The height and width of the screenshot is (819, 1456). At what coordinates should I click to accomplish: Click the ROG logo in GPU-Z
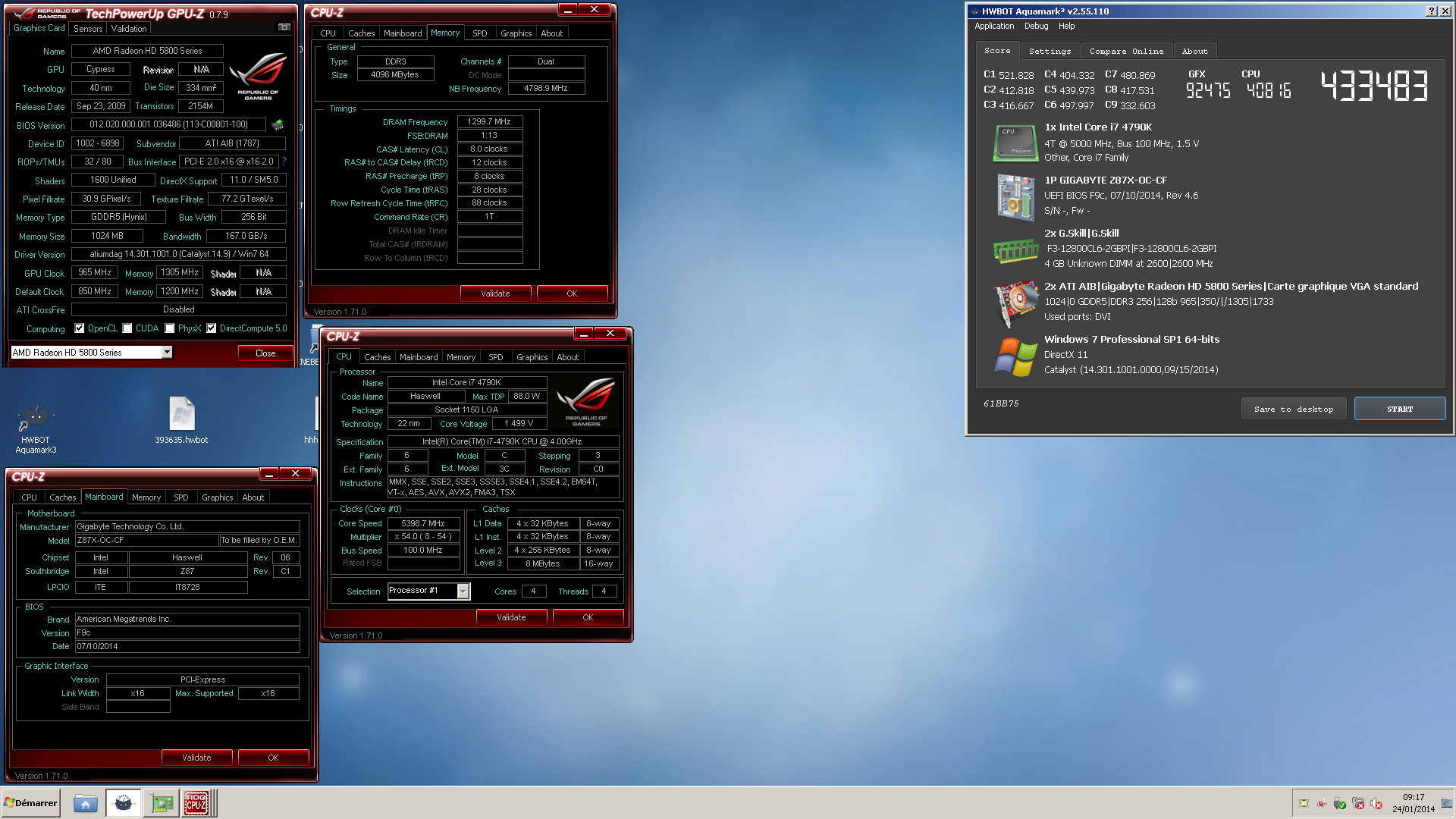click(x=258, y=76)
